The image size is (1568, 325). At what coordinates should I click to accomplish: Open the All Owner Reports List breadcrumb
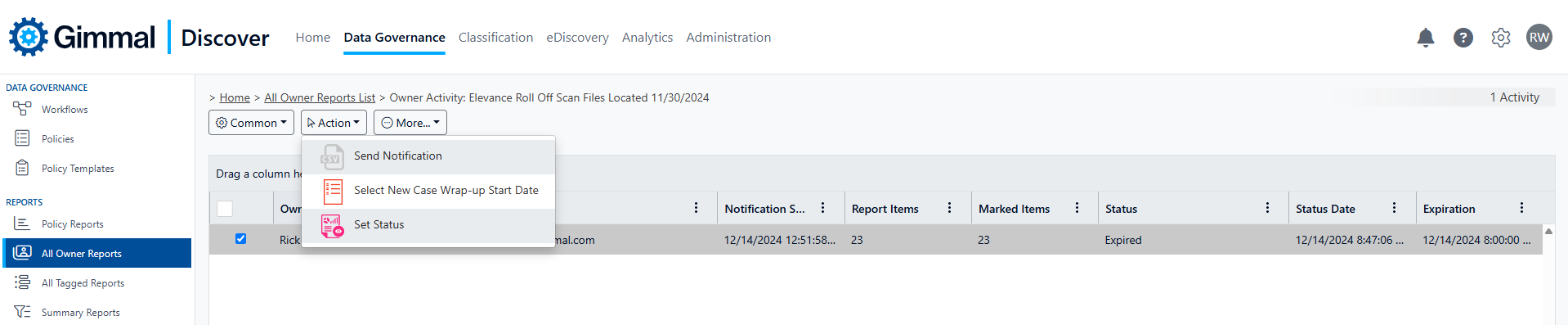point(320,97)
